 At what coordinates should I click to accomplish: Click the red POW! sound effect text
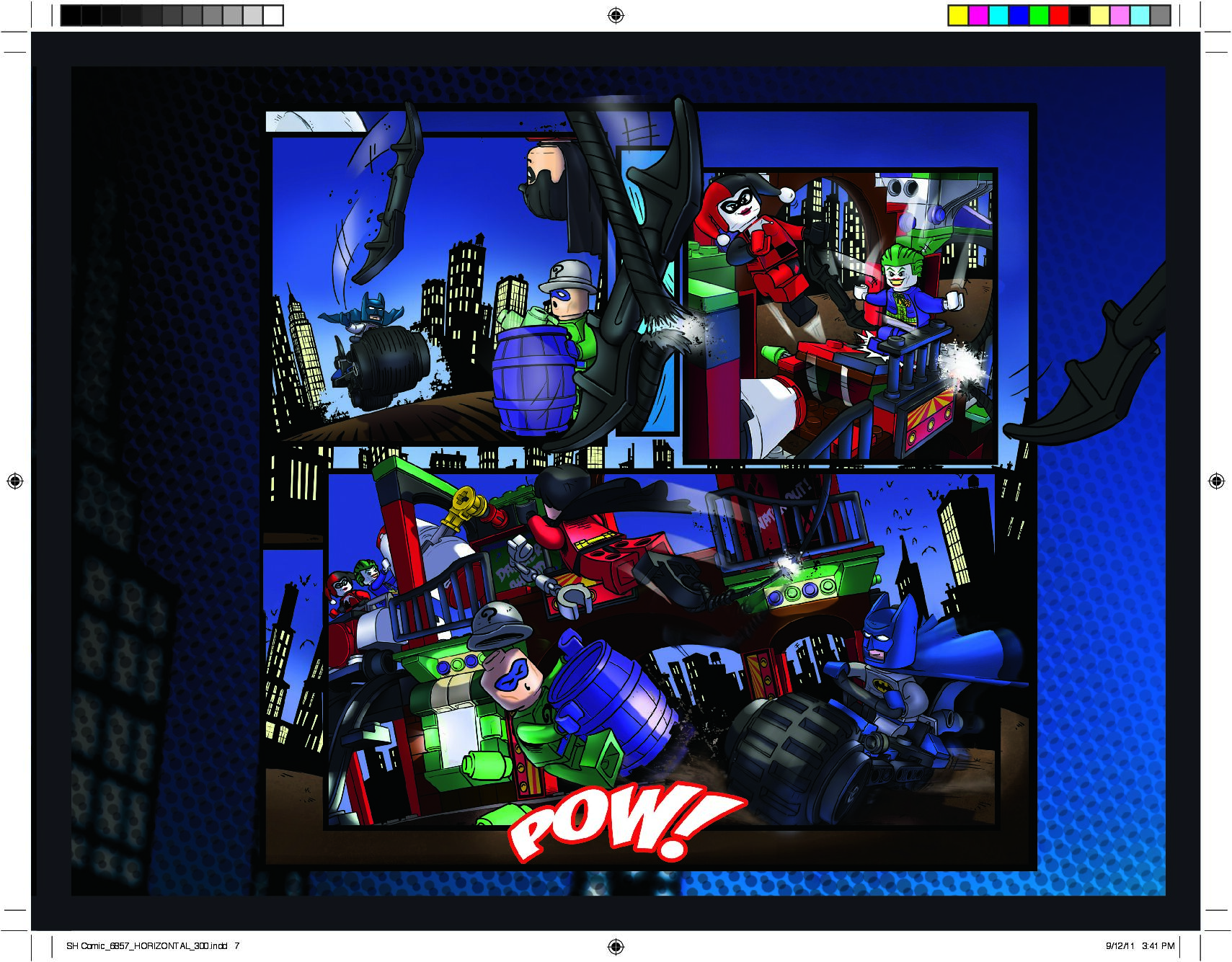(x=620, y=821)
